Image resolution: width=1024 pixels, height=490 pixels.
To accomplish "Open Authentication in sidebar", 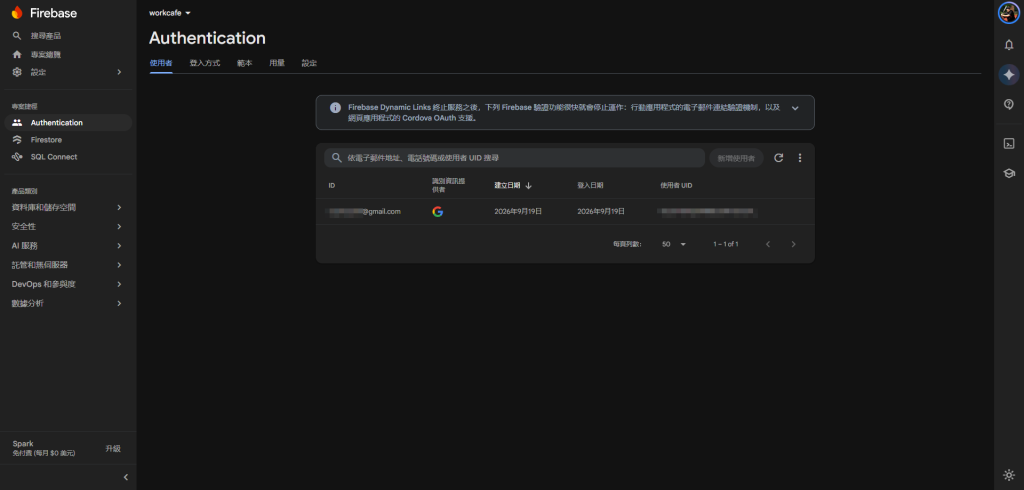I will click(x=68, y=122).
